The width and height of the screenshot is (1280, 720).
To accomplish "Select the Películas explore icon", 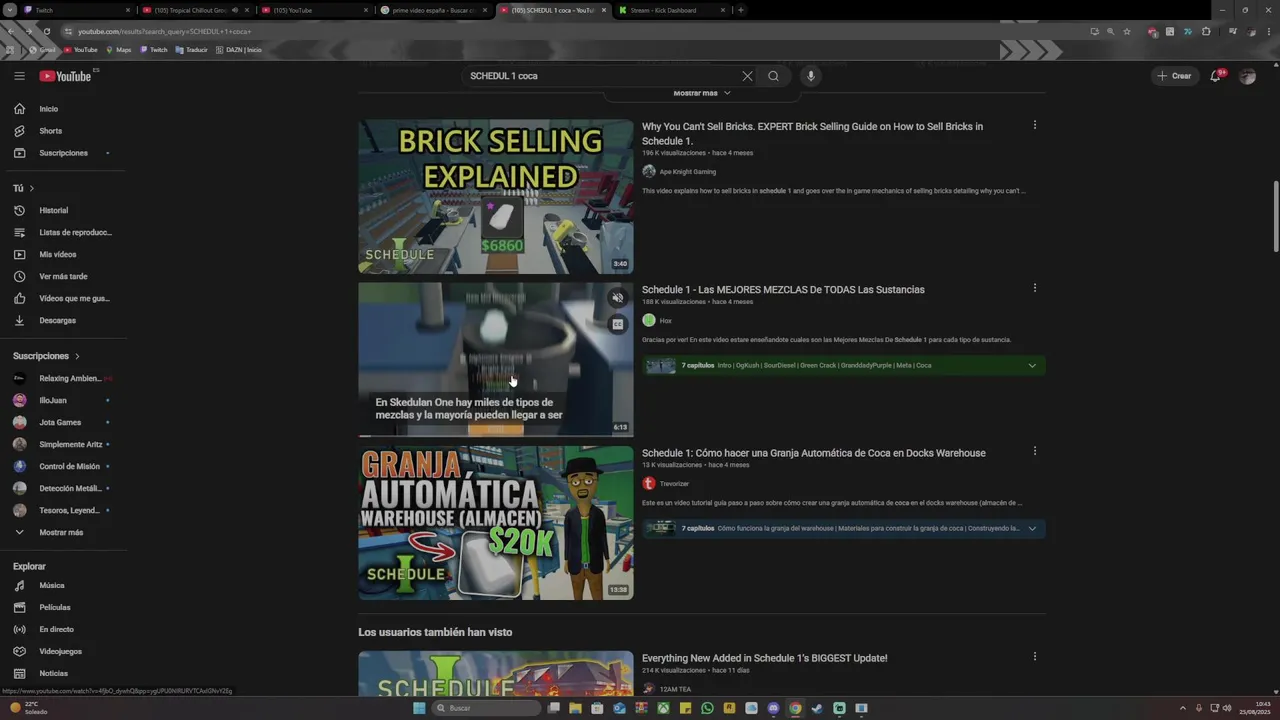I will tap(19, 608).
